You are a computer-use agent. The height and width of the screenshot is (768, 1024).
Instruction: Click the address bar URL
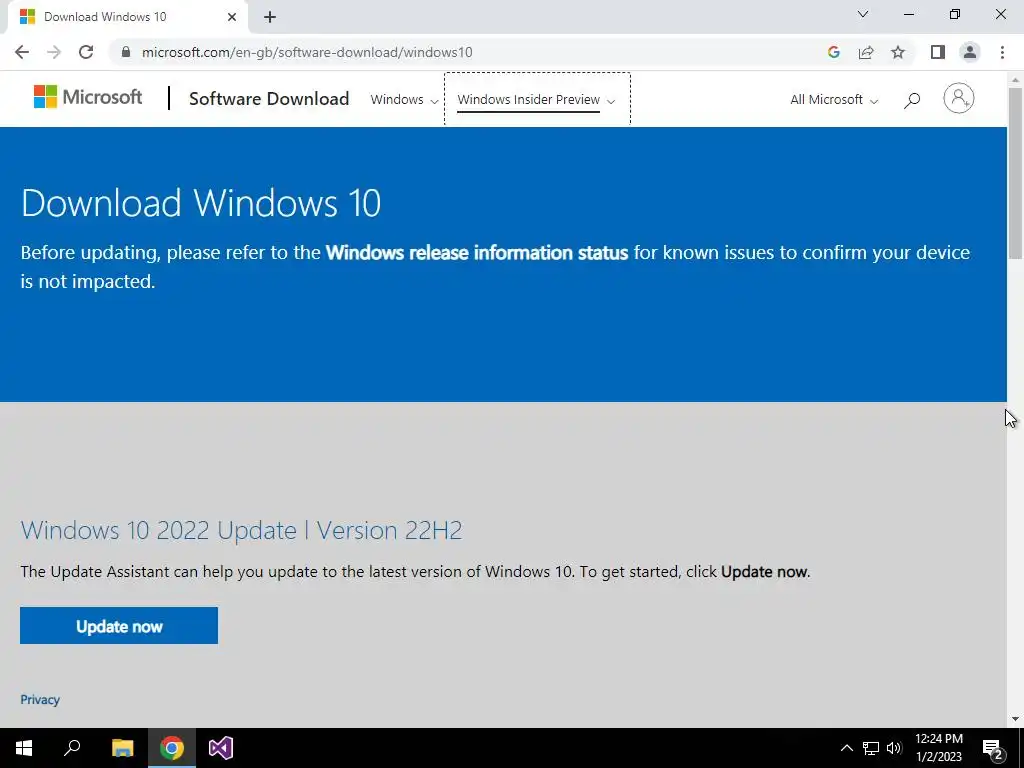click(x=307, y=52)
